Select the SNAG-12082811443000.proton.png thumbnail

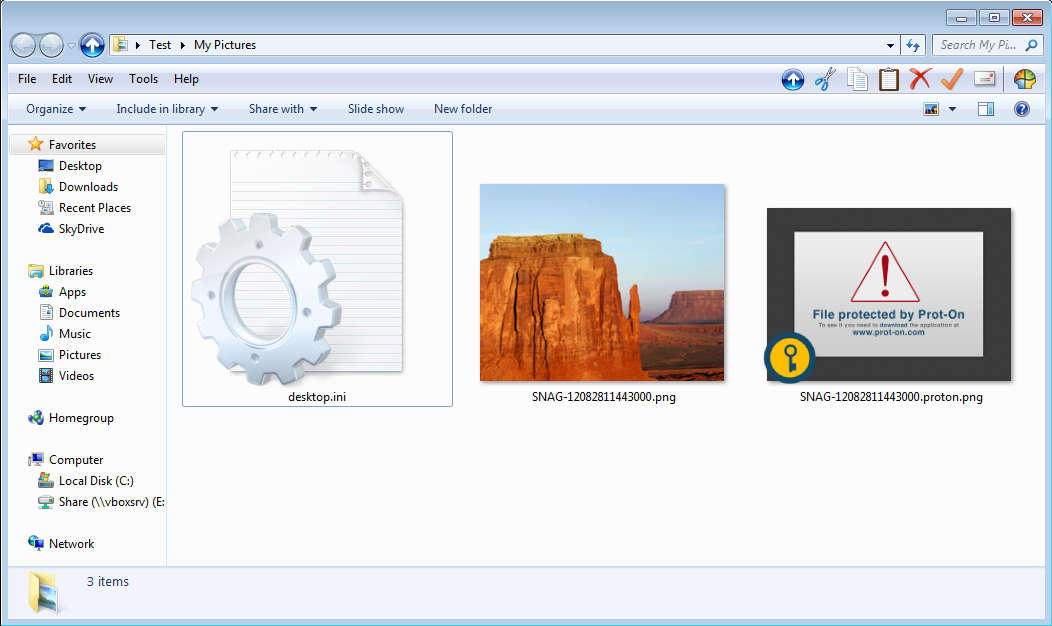[889, 295]
